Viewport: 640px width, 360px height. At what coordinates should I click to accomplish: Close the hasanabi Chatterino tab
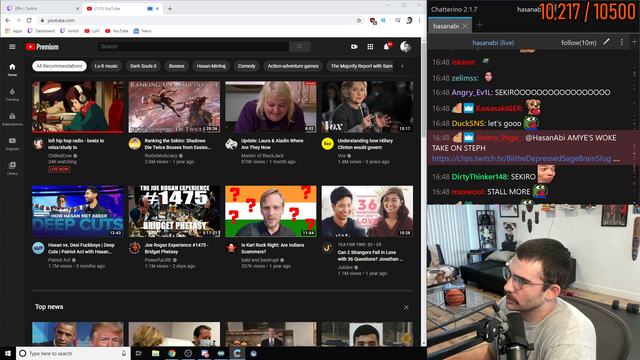point(465,26)
